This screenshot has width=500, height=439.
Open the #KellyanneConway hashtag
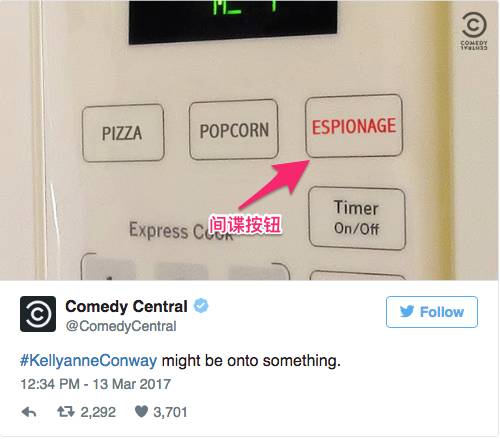[88, 361]
